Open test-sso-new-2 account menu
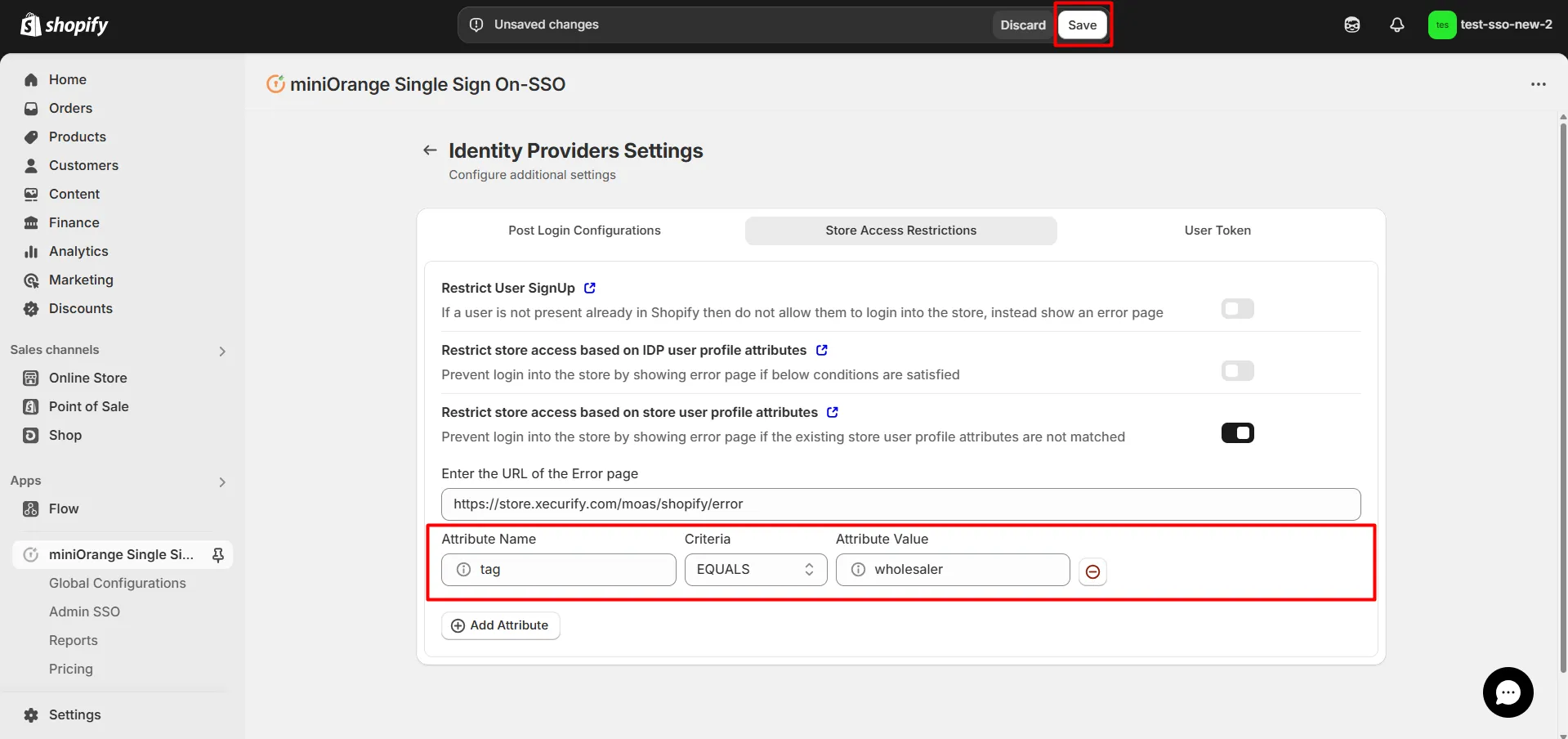Screen dimensions: 1568x739 point(1490,25)
